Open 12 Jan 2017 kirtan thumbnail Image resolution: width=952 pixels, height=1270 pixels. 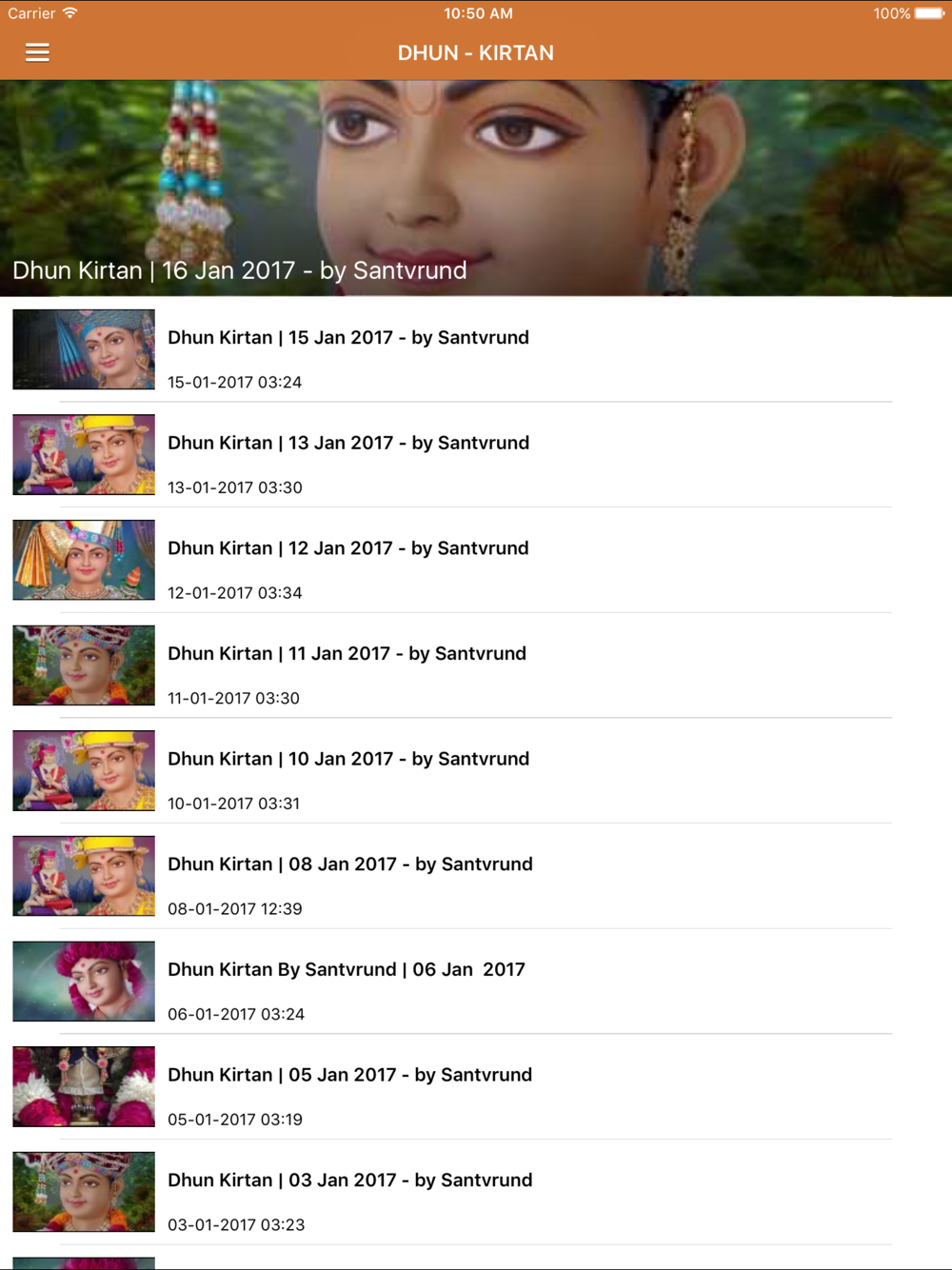tap(84, 560)
